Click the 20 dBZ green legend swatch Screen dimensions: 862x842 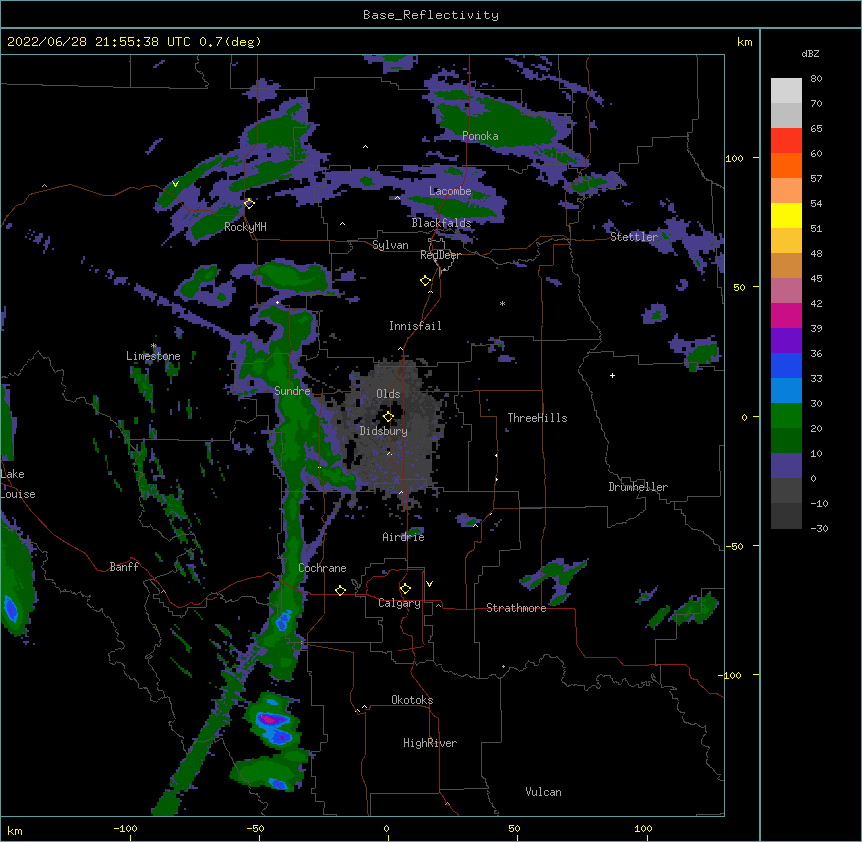786,440
